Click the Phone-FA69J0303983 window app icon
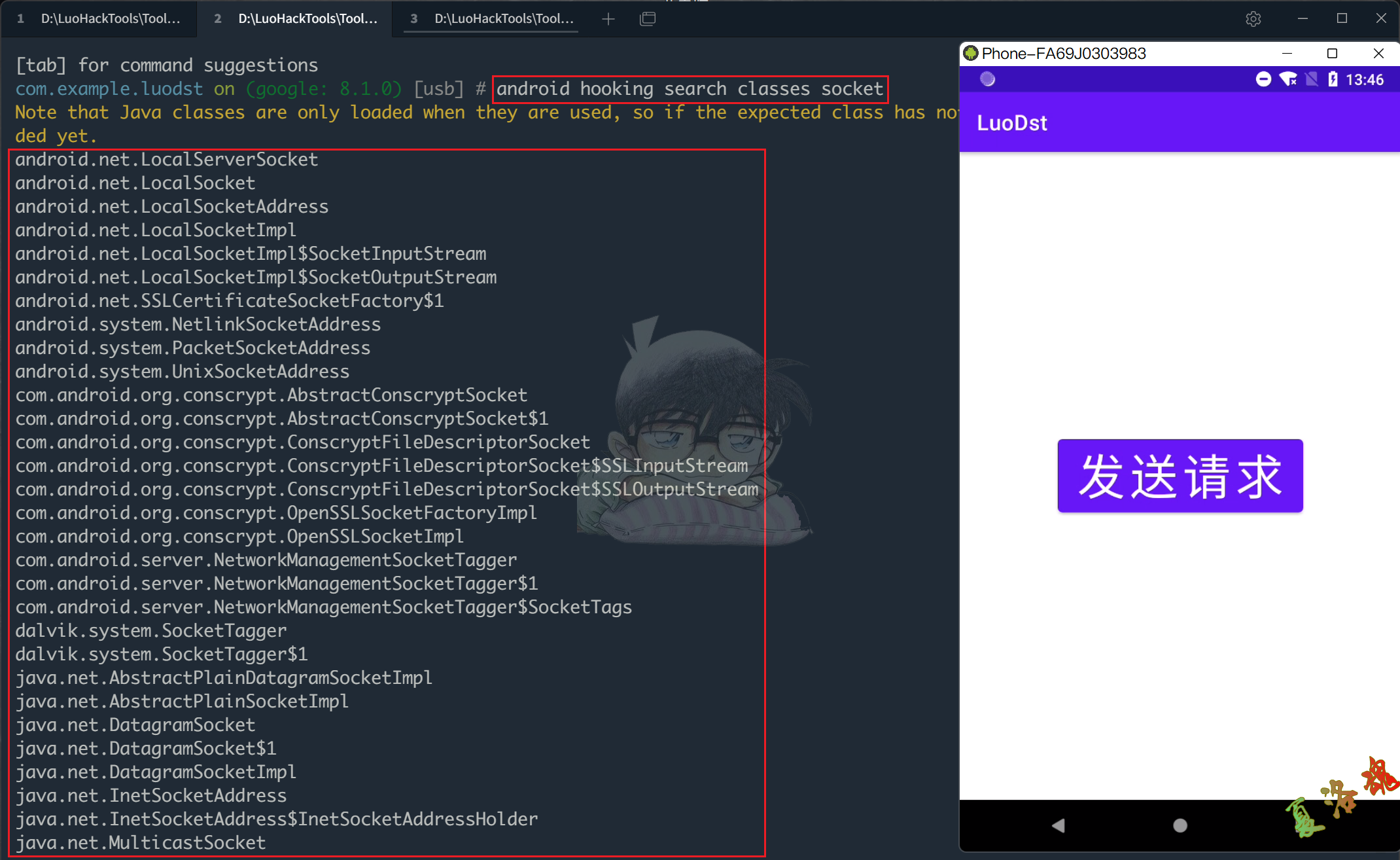1400x860 pixels. pos(971,54)
